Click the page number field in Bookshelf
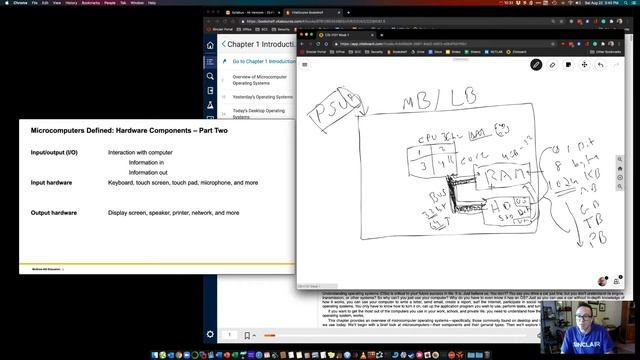640x360 pixels. tap(229, 335)
